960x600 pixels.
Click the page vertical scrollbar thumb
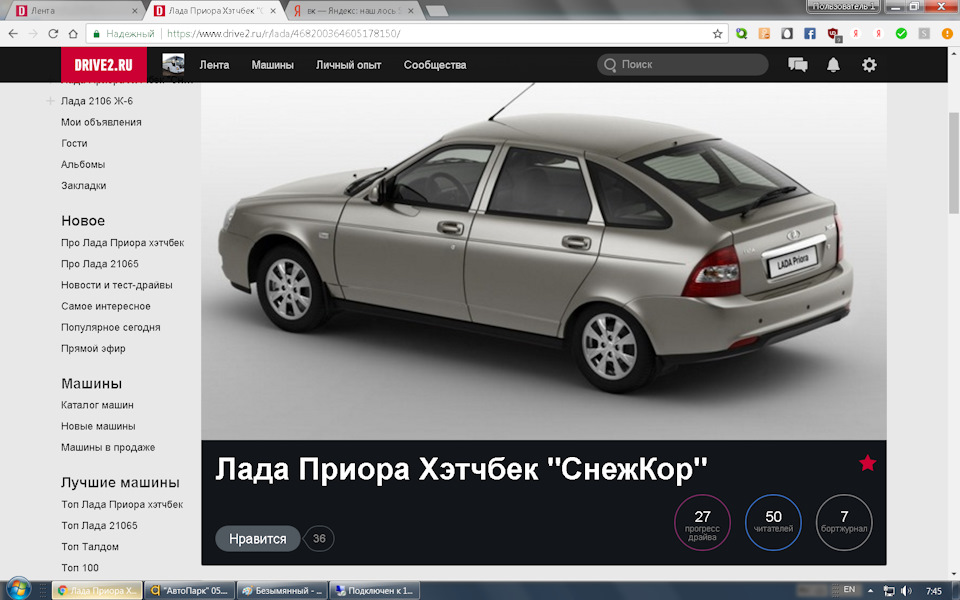[954, 162]
